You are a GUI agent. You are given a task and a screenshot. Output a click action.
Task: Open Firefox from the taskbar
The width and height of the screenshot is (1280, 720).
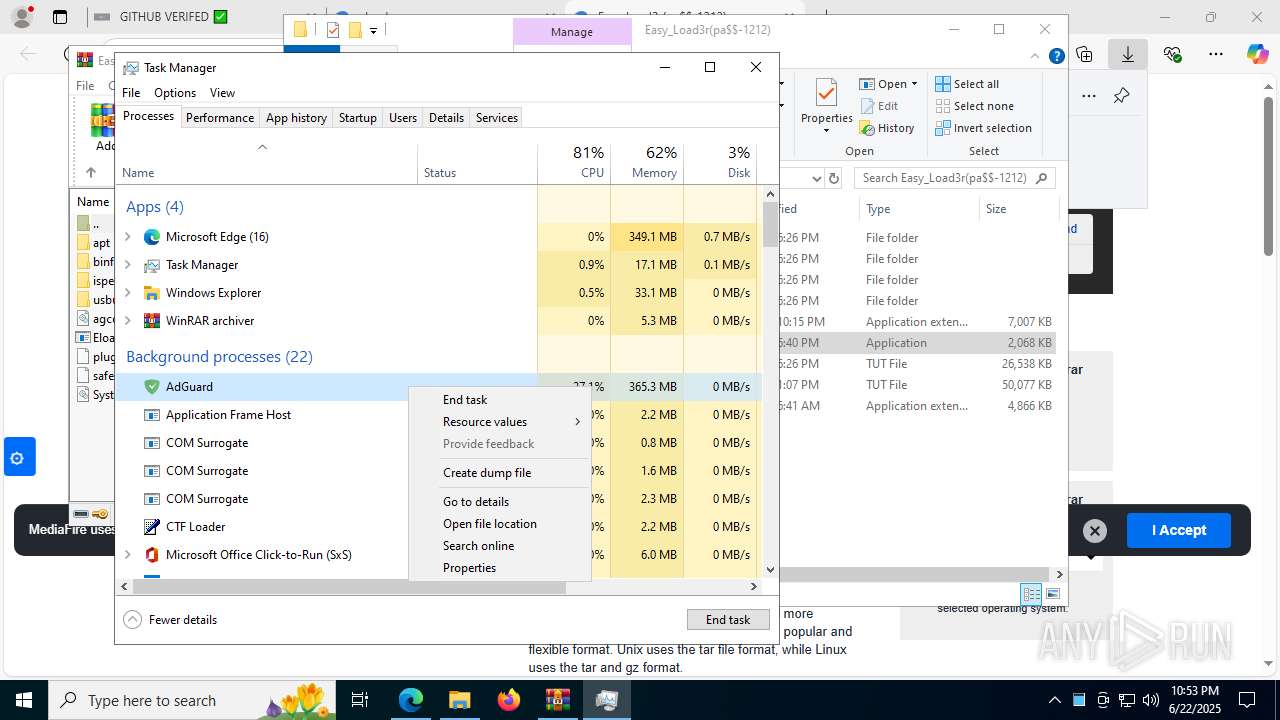click(x=509, y=700)
